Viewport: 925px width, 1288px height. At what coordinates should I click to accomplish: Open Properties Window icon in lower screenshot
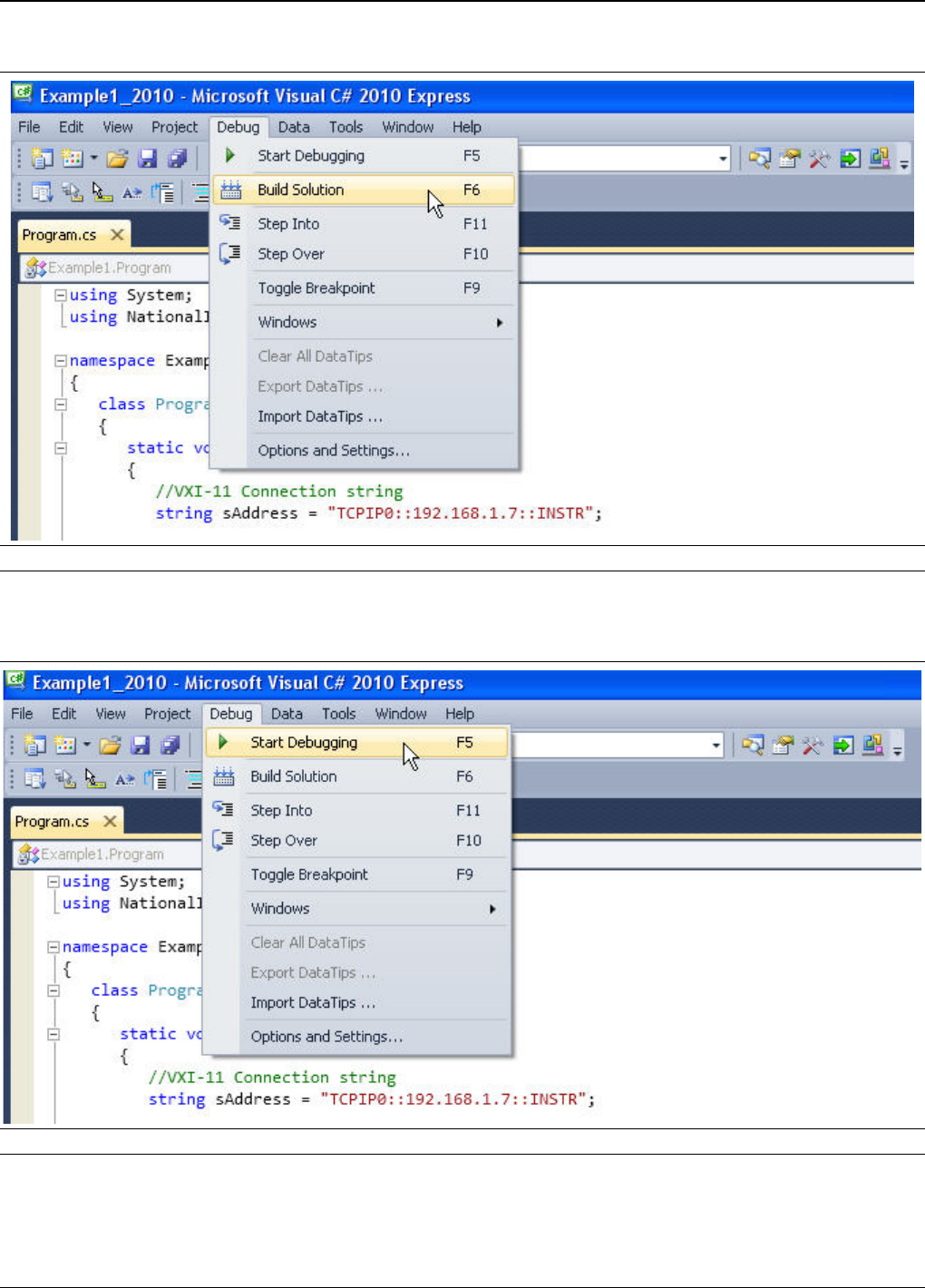tap(782, 746)
